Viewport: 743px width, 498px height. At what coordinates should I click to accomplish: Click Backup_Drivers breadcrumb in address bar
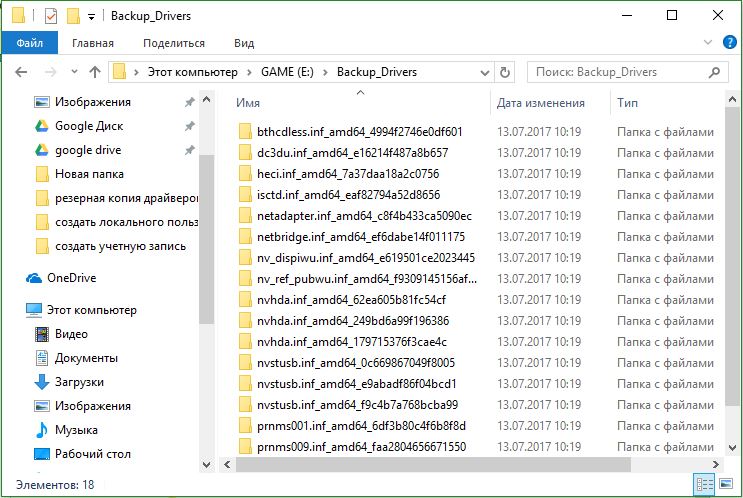pos(377,72)
